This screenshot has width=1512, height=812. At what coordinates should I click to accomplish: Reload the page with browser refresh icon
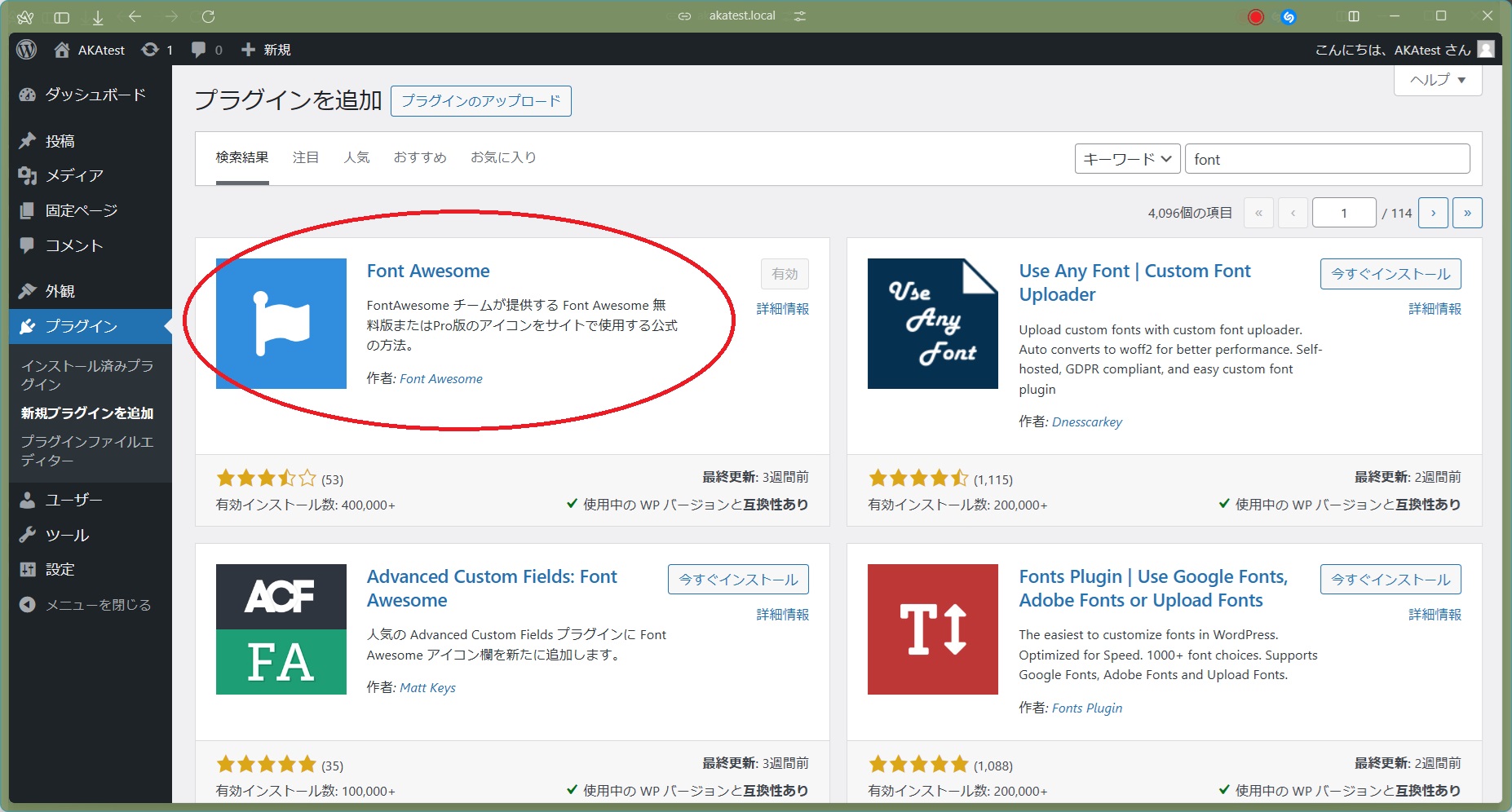pos(208,16)
